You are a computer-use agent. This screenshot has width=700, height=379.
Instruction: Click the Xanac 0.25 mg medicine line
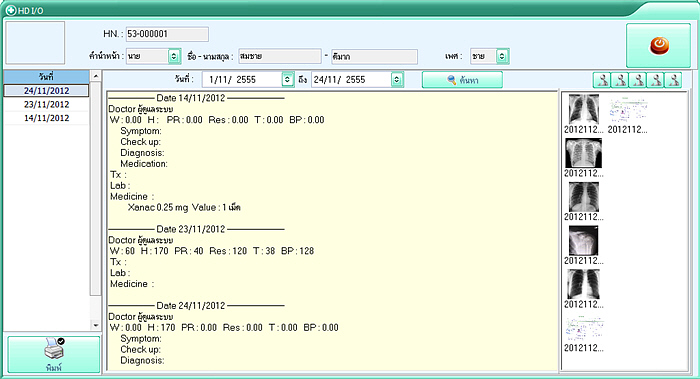click(184, 208)
